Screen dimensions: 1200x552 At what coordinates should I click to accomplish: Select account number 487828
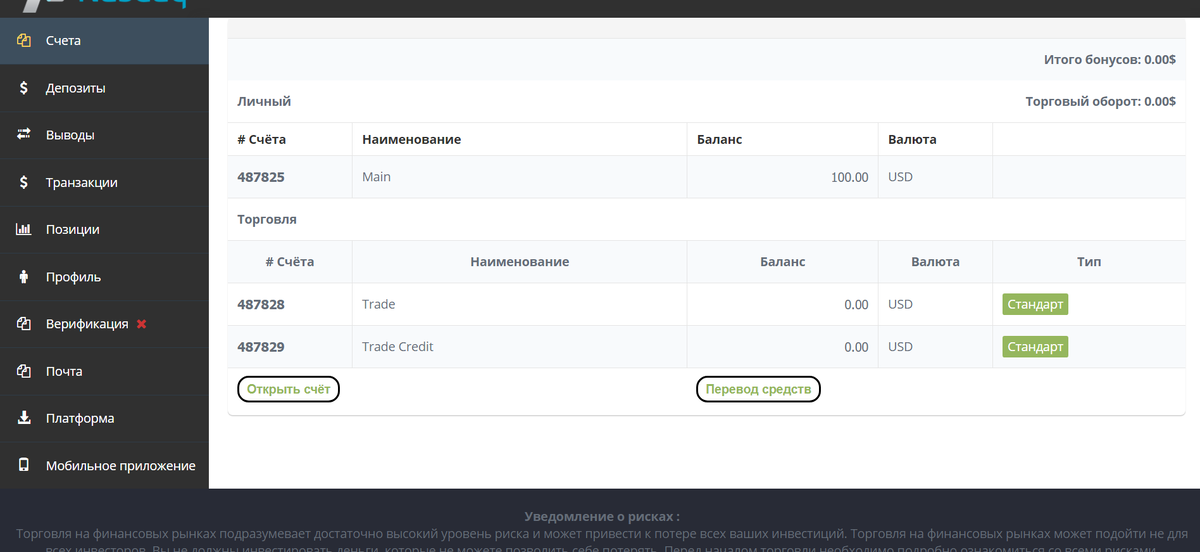tap(261, 304)
